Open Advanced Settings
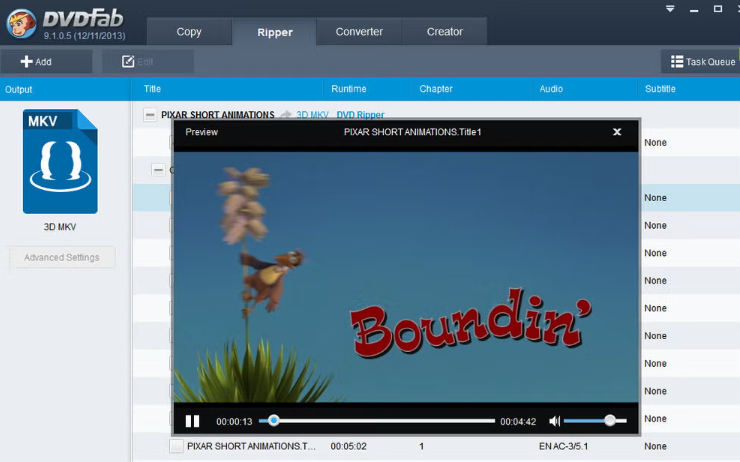 [62, 257]
